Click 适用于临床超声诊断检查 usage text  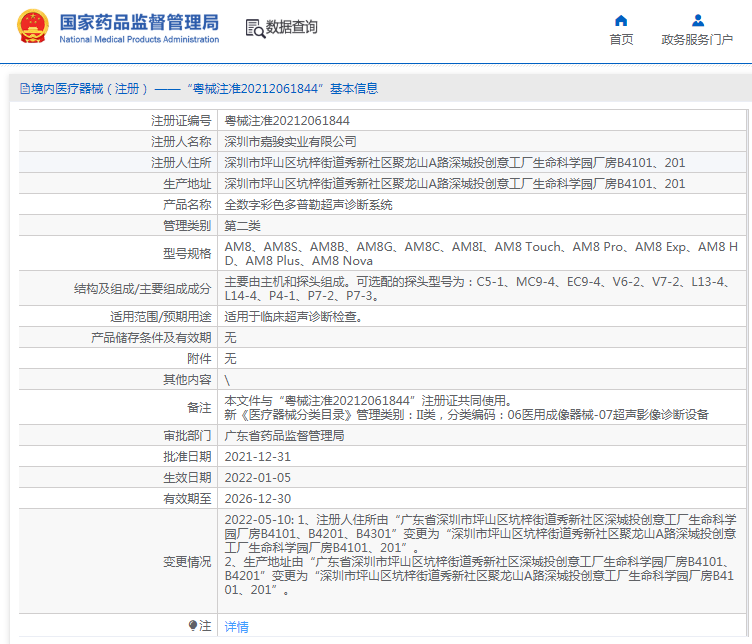click(294, 317)
